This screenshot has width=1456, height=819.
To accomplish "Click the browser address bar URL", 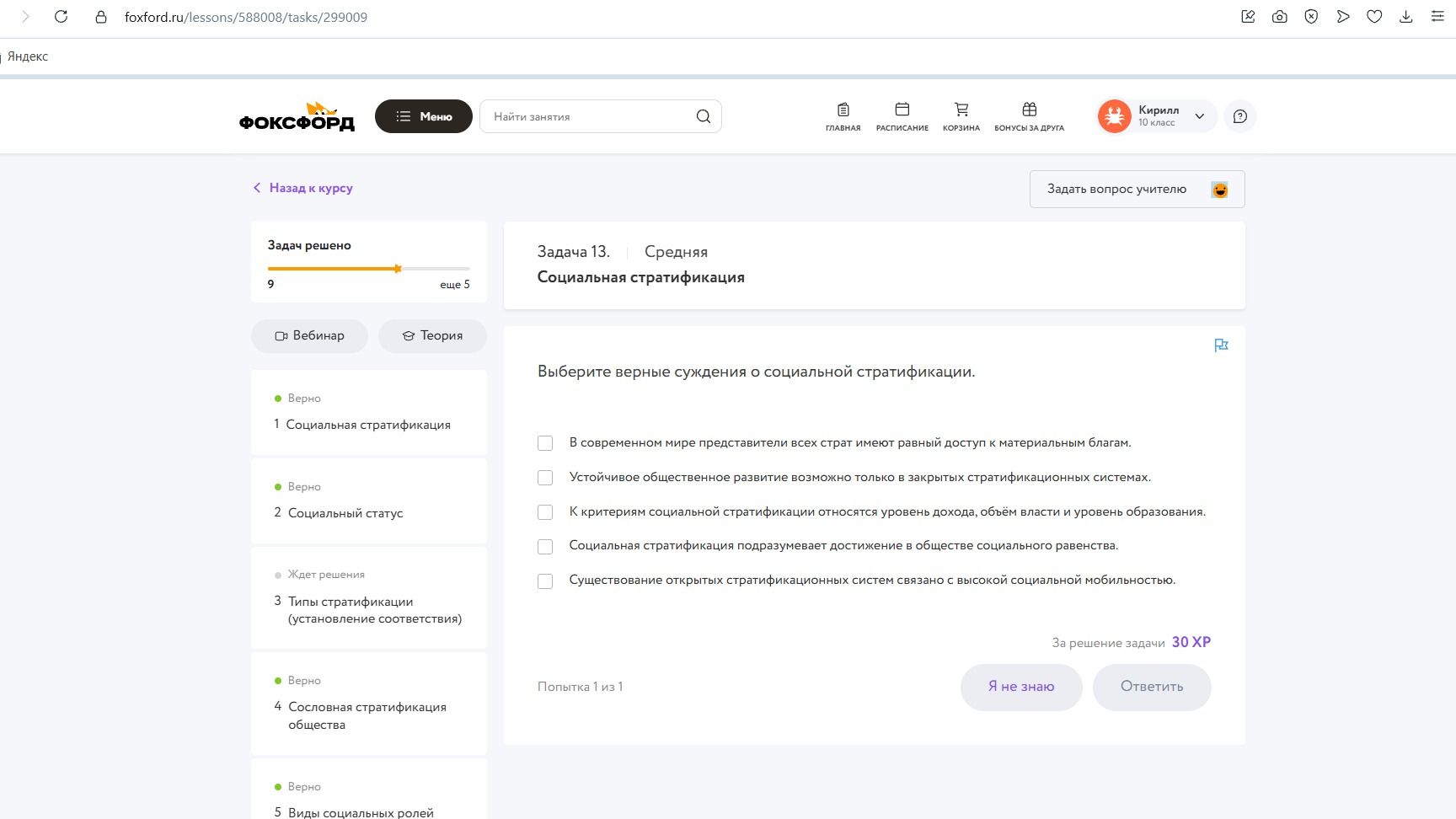I will tap(246, 17).
